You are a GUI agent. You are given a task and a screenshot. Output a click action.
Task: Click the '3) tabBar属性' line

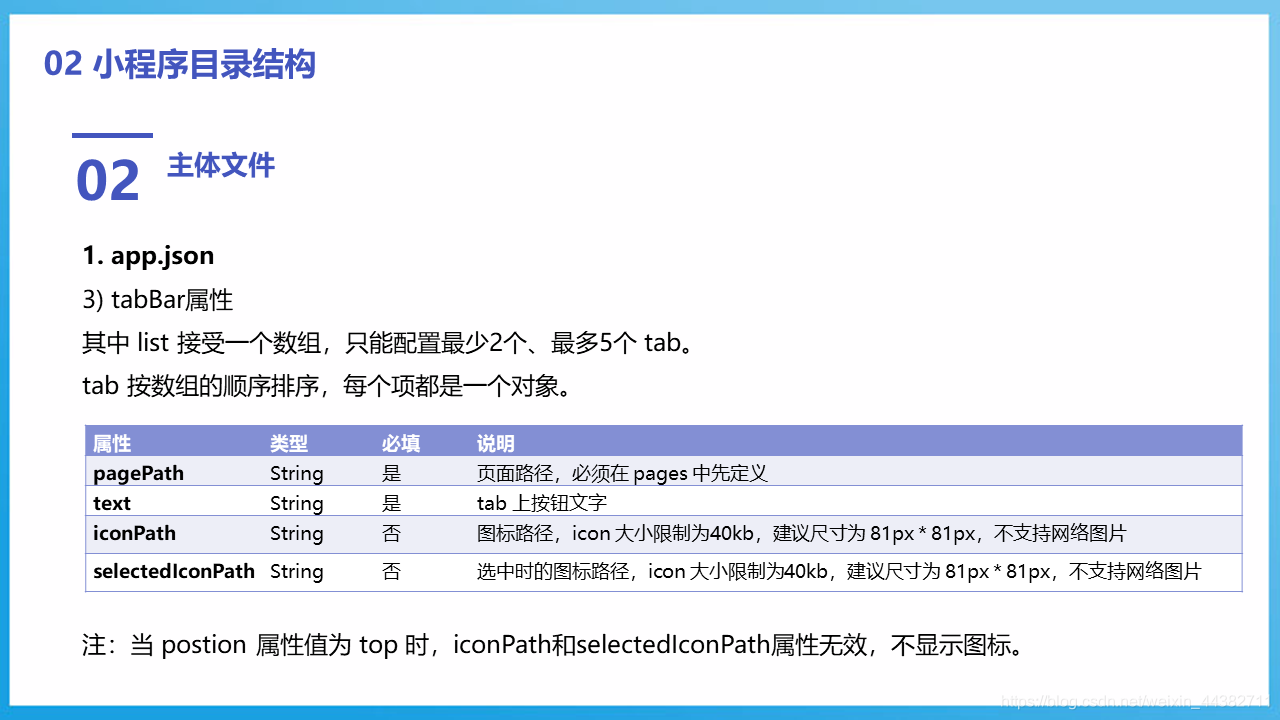[x=158, y=299]
